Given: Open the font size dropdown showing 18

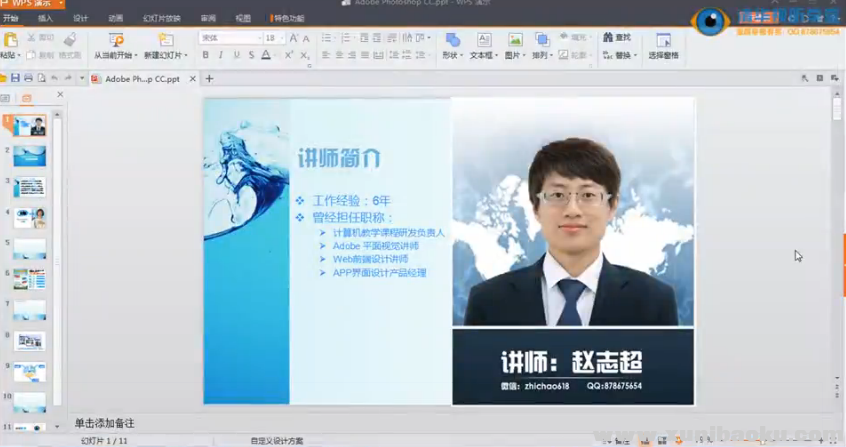Looking at the screenshot, I should [x=274, y=38].
